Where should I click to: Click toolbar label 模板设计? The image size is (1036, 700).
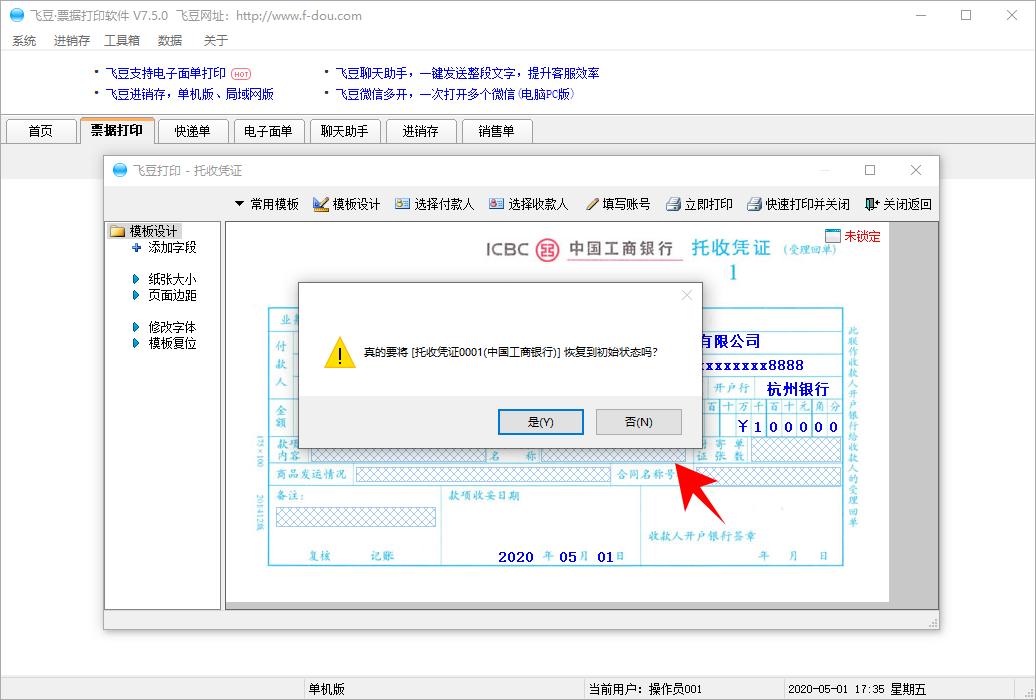click(x=356, y=204)
